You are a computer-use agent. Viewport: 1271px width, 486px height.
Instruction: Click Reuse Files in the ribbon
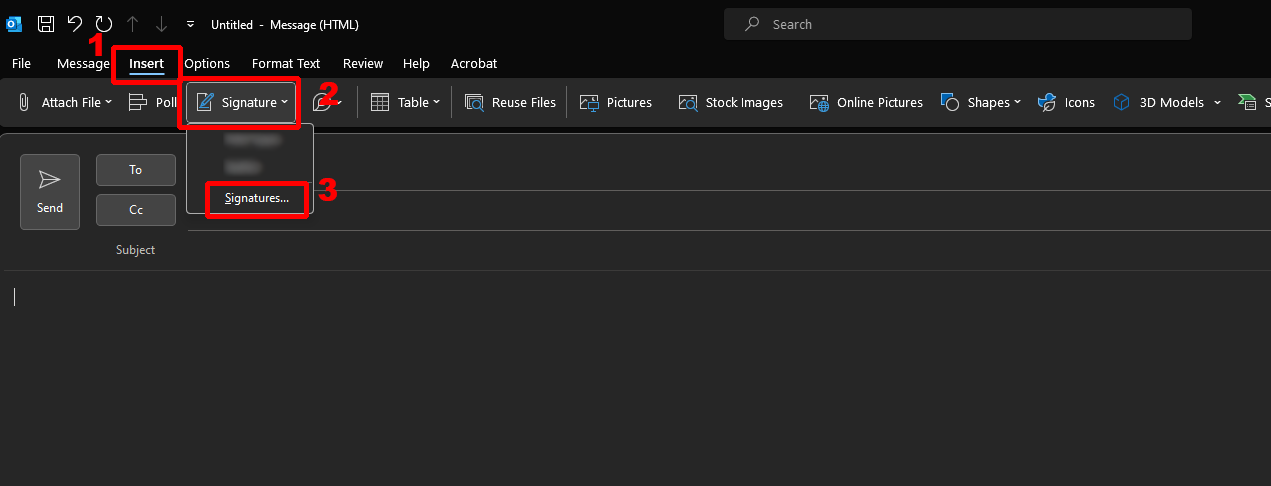pyautogui.click(x=510, y=102)
